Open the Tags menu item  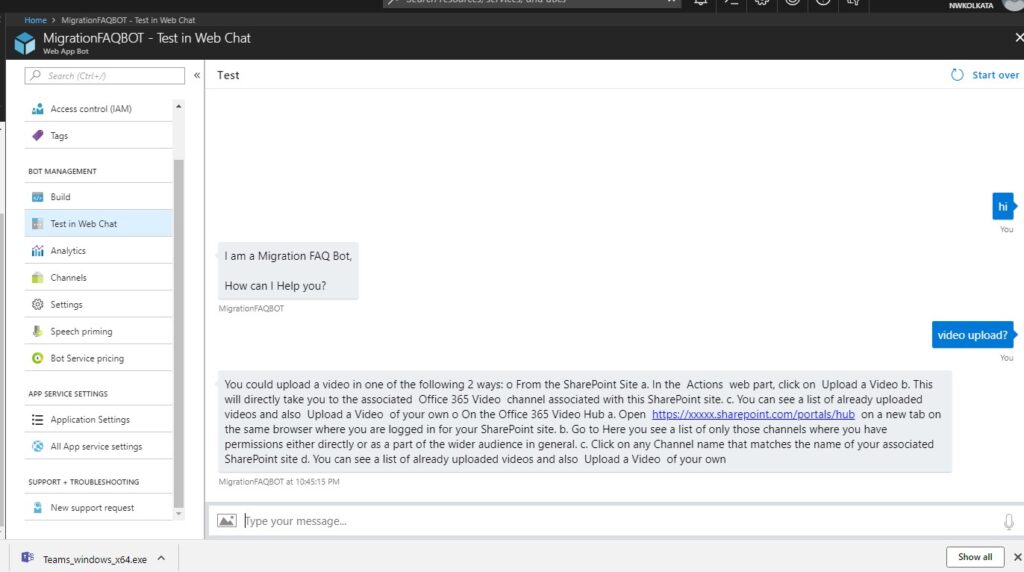99,136
